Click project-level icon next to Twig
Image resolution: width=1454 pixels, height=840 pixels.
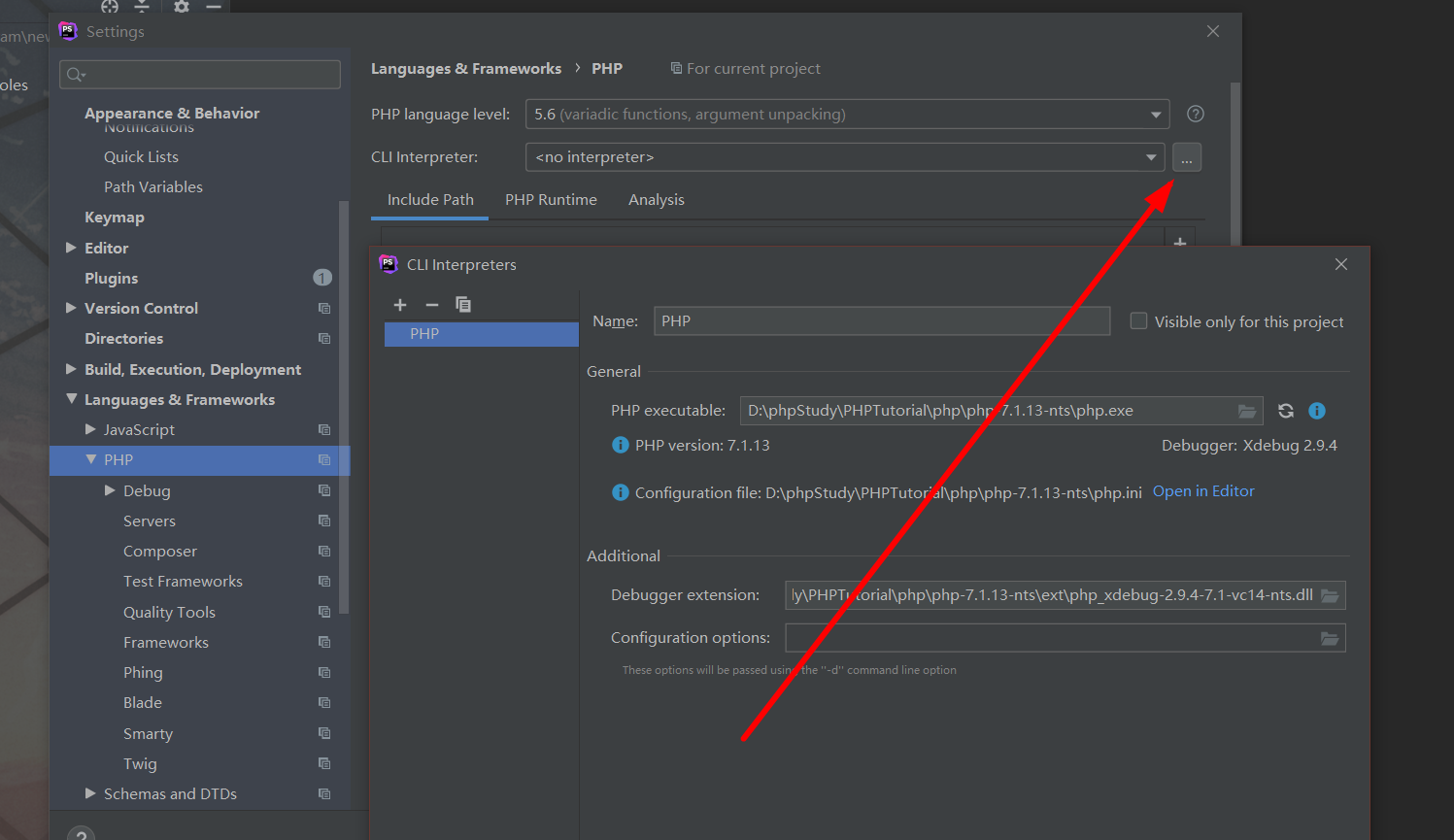click(x=324, y=764)
